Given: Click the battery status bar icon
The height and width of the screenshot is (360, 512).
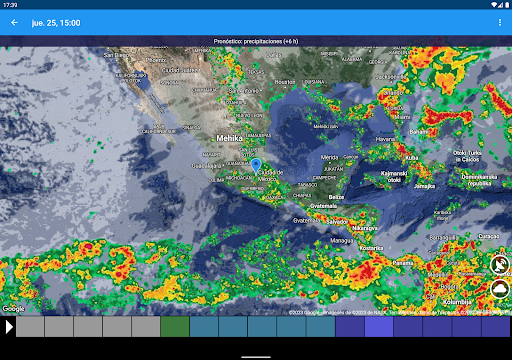Looking at the screenshot, I should pyautogui.click(x=507, y=5).
